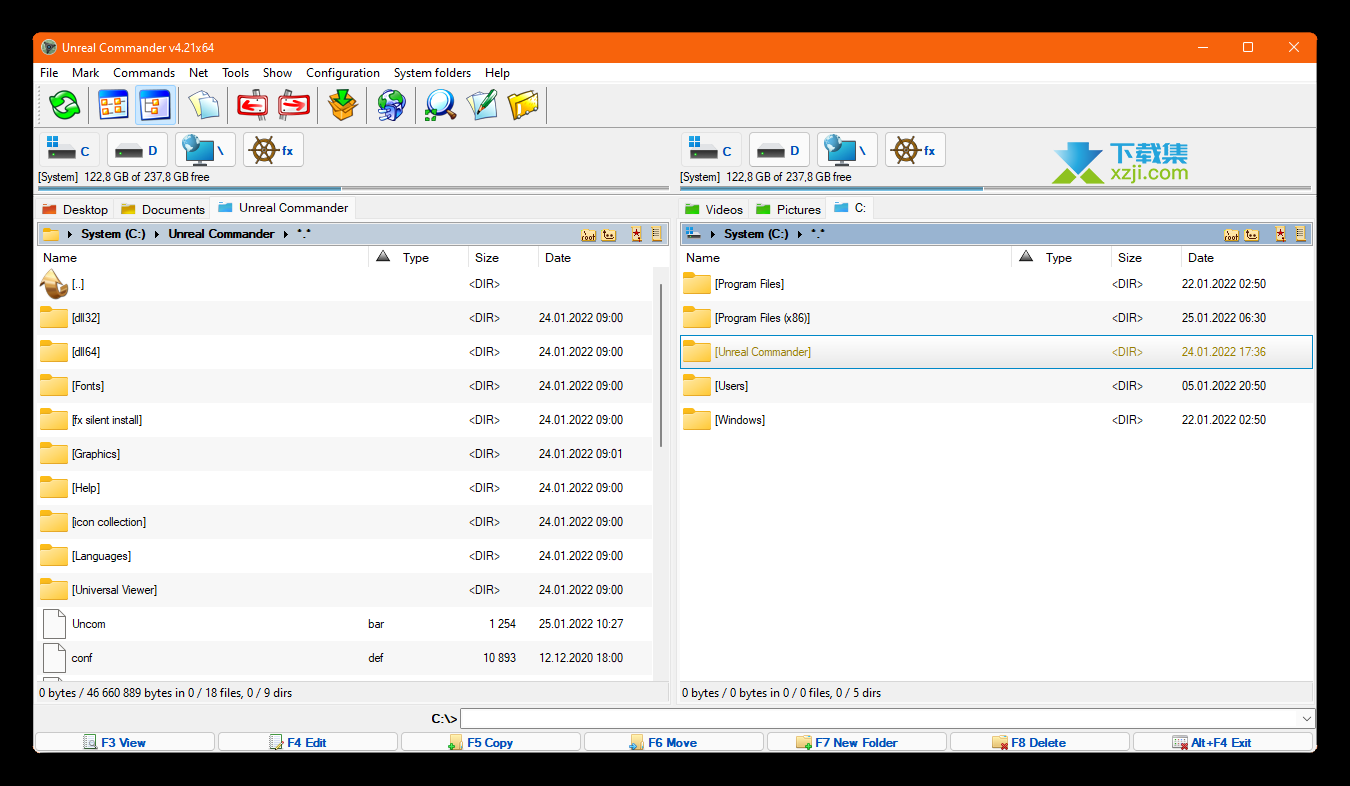Open the favorites star in right path bar
The height and width of the screenshot is (786, 1350).
1280,234
